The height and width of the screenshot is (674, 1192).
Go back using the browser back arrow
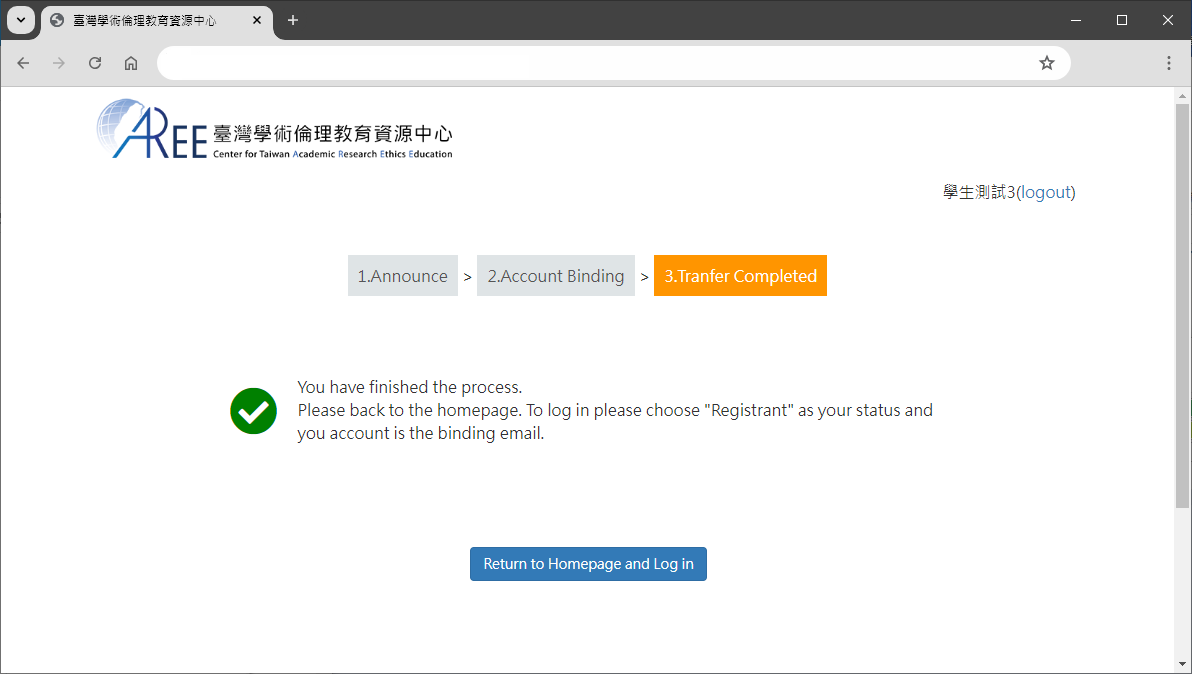click(23, 63)
